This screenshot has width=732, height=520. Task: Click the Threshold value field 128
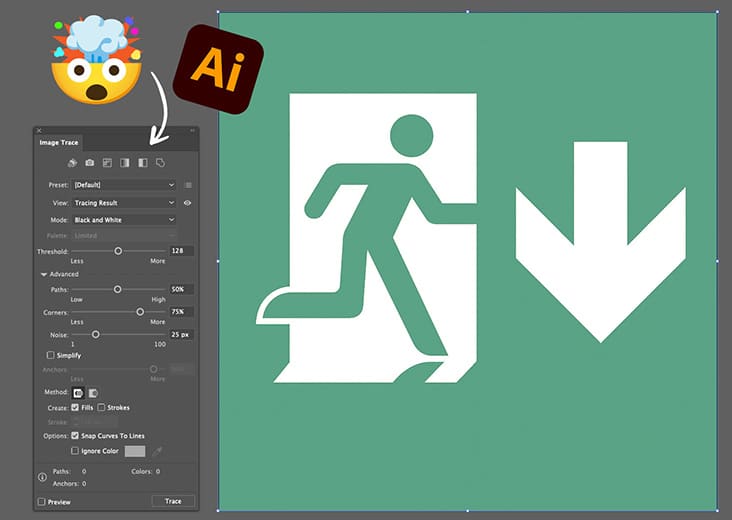pyautogui.click(x=182, y=251)
